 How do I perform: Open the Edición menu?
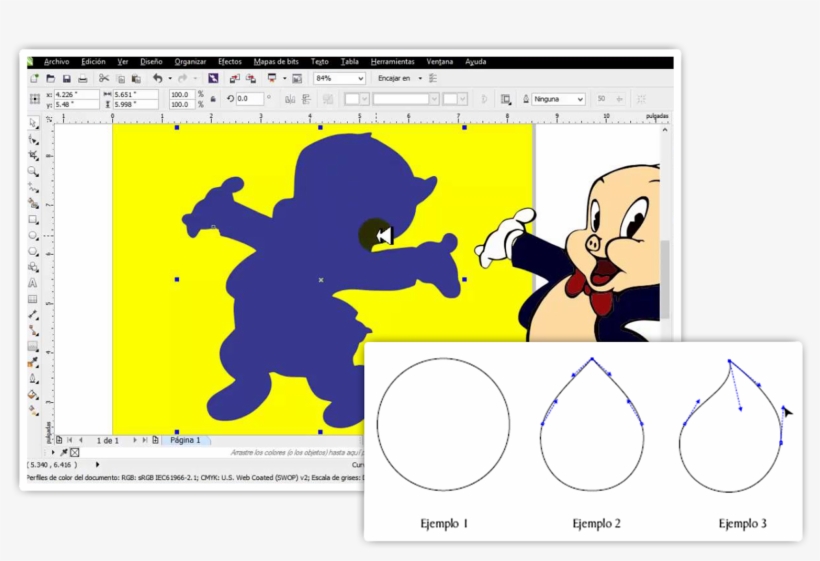click(x=93, y=62)
